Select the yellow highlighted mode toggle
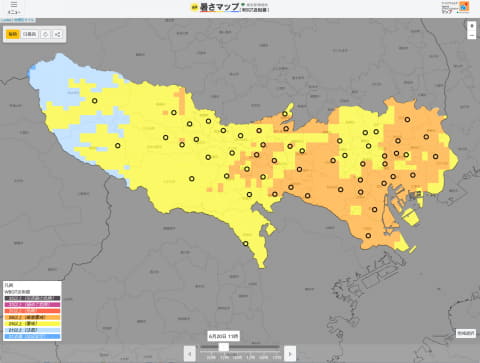This screenshot has width=480, height=363. click(13, 34)
